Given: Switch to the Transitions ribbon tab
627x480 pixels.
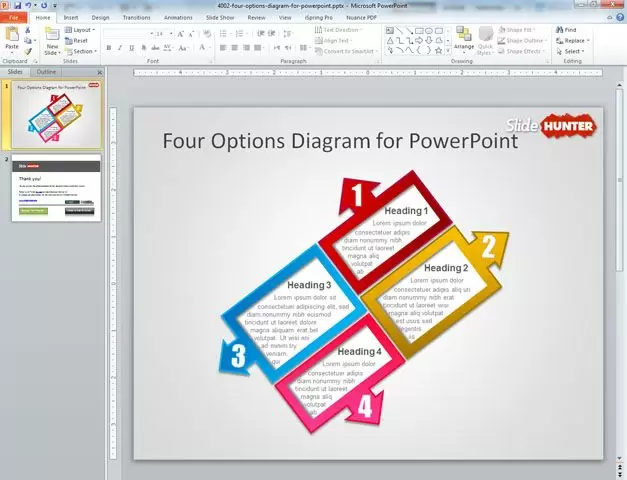Looking at the screenshot, I should point(136,17).
